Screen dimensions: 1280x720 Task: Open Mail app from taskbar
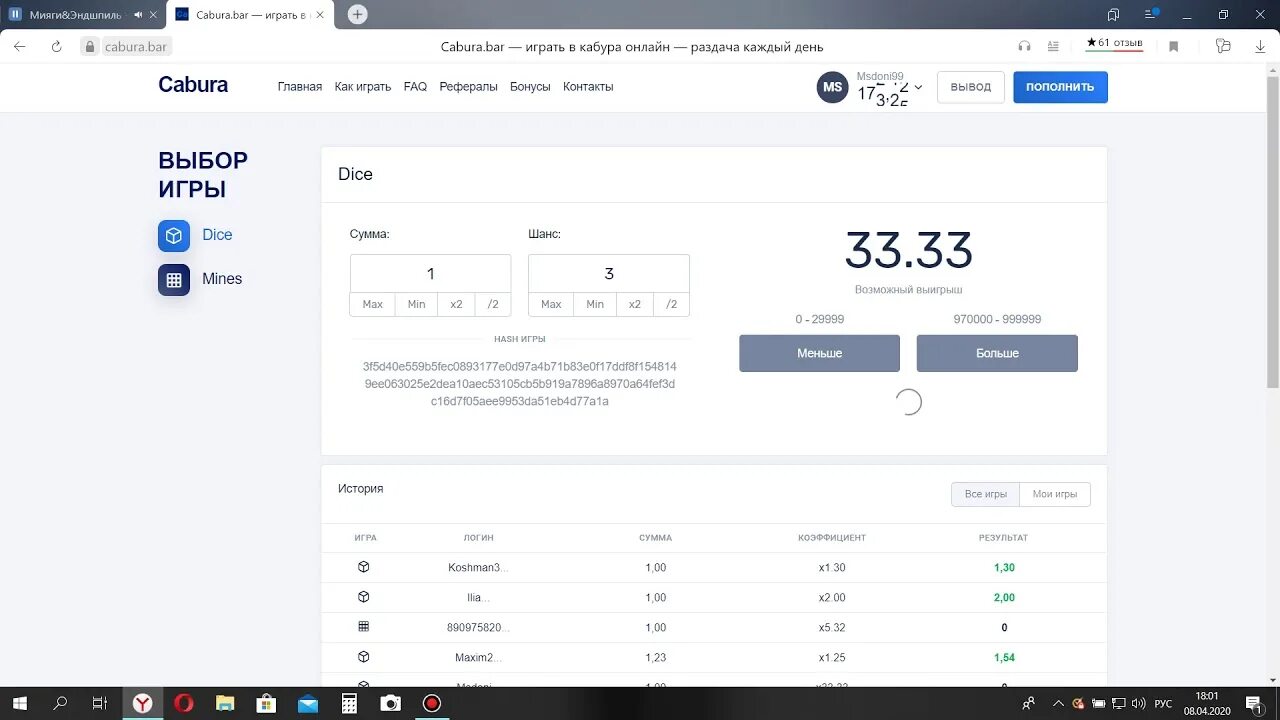pyautogui.click(x=308, y=703)
